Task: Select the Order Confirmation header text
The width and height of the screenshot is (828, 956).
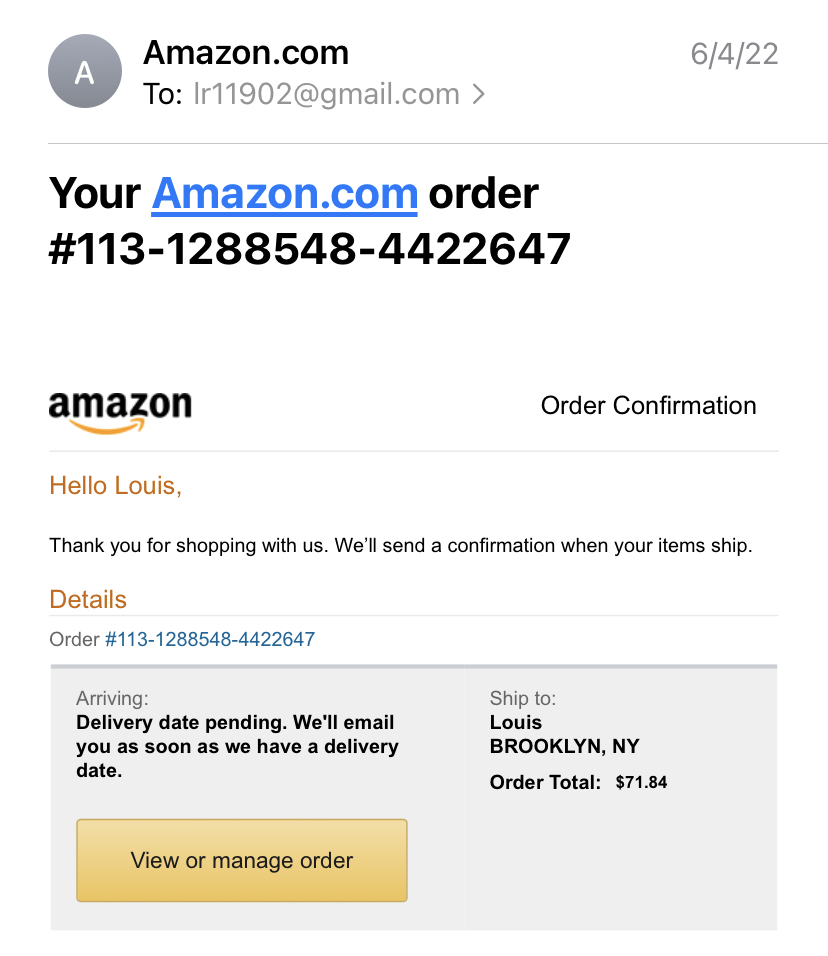Action: [648, 405]
